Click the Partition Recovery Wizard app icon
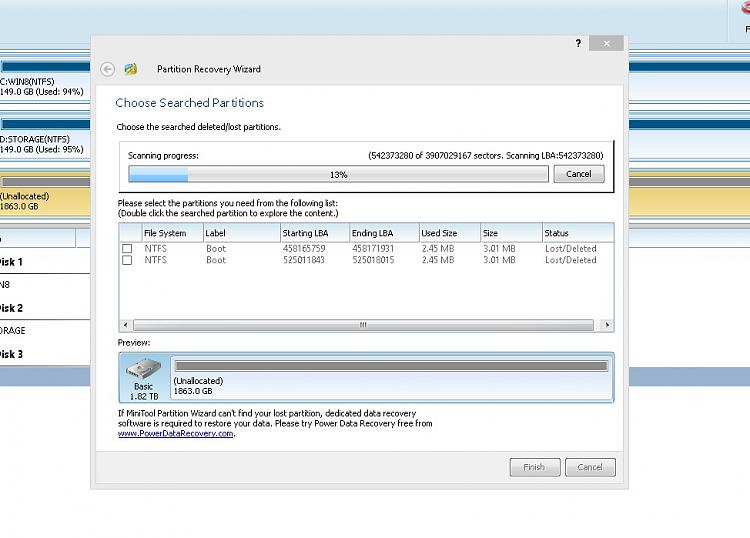This screenshot has height=538, width=750. coord(131,69)
